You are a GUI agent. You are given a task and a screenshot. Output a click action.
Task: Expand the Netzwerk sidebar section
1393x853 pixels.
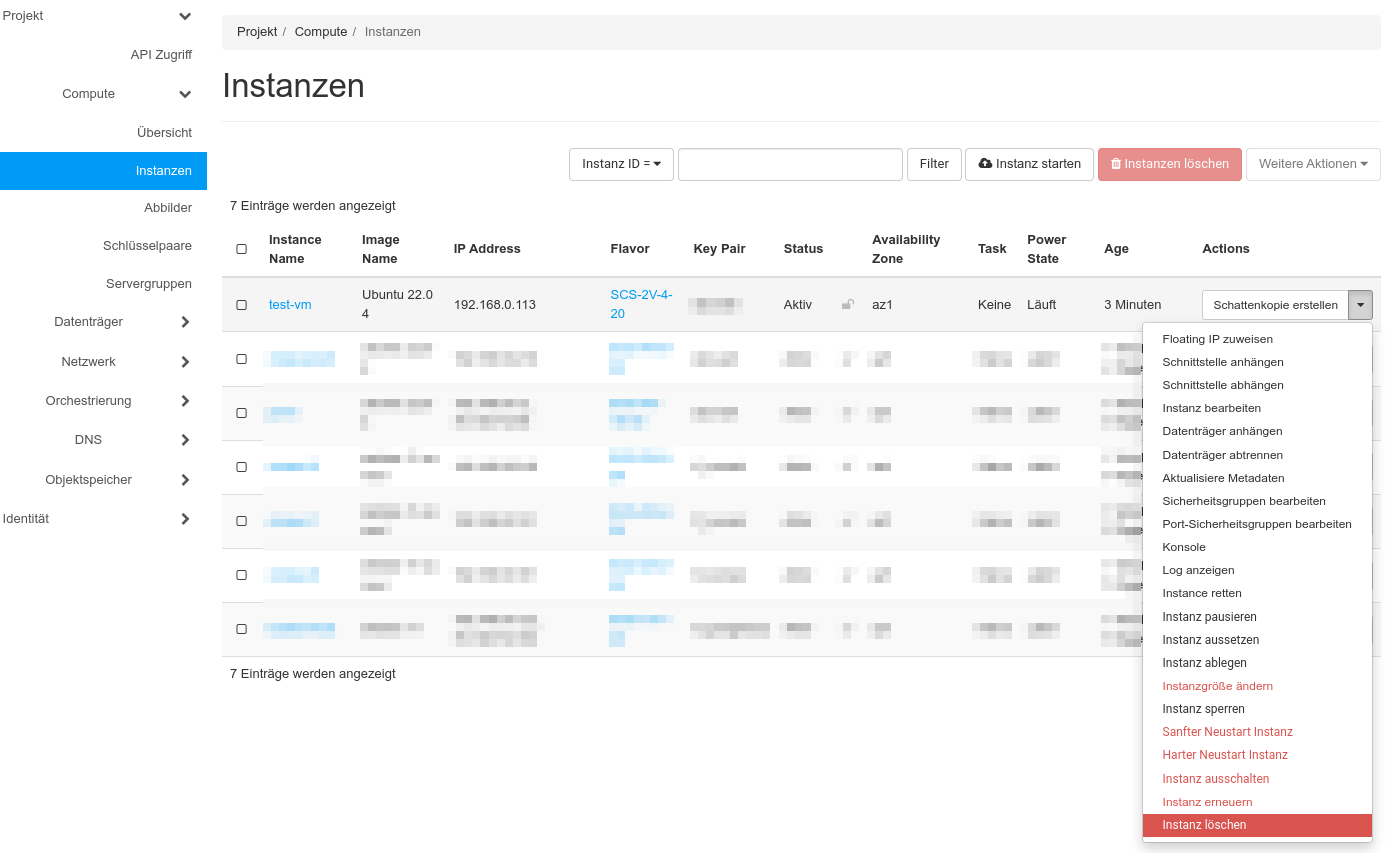click(185, 362)
